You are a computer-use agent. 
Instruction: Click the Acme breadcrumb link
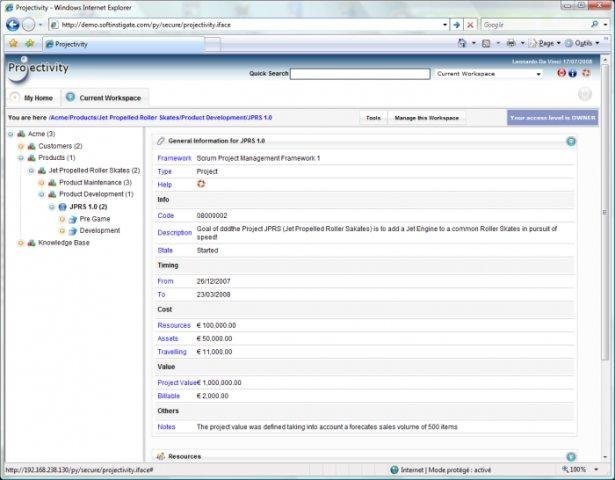tap(58, 118)
